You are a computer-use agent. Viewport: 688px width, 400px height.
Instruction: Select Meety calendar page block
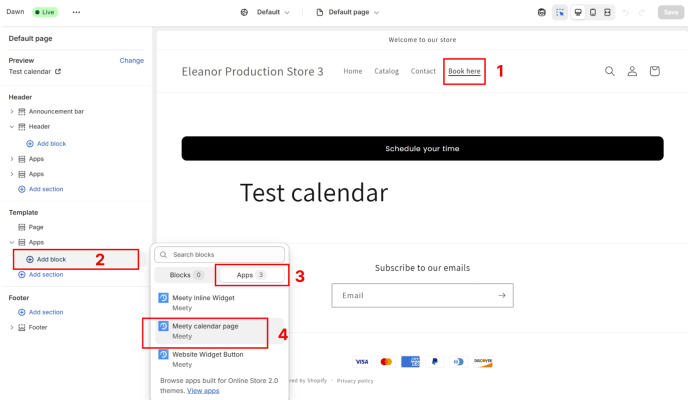219,331
